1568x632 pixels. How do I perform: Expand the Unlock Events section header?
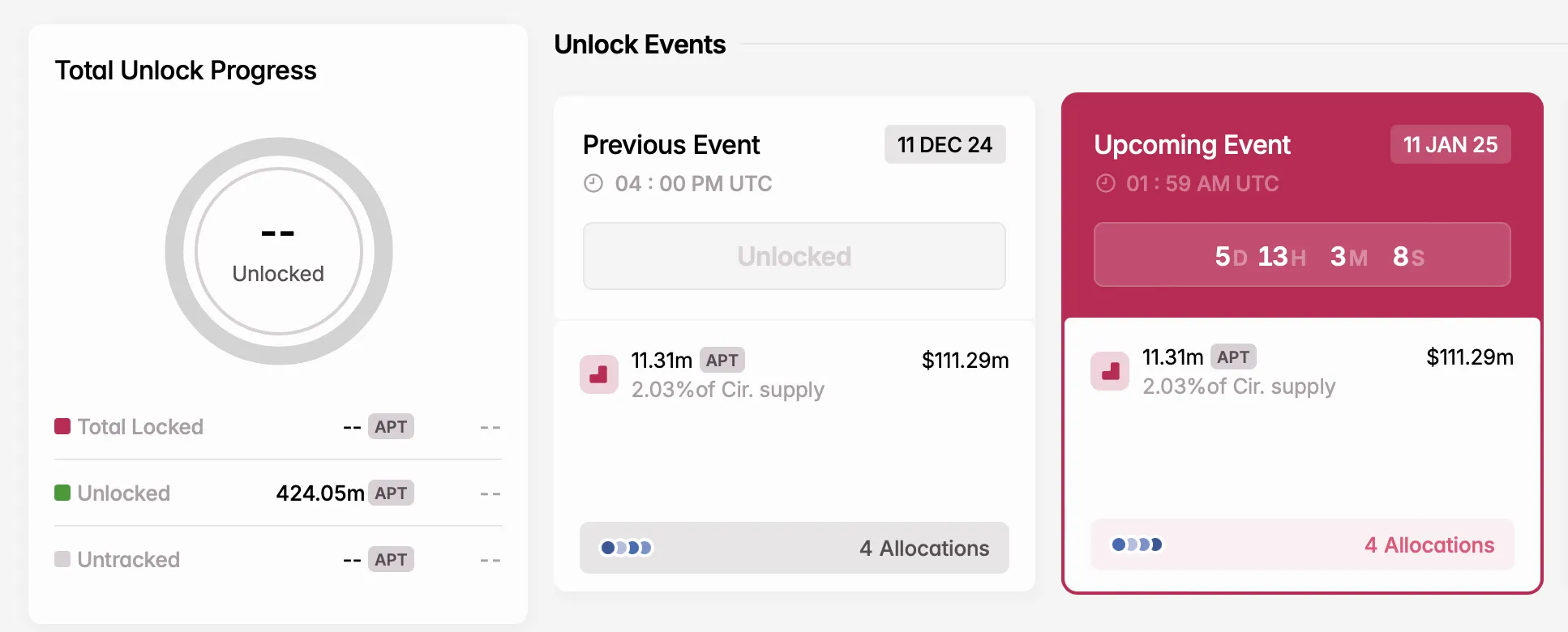pos(640,45)
